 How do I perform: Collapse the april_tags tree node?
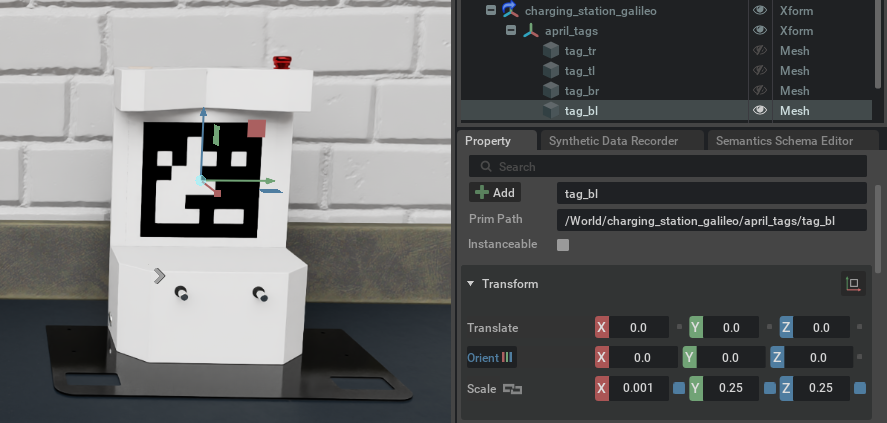tap(511, 31)
